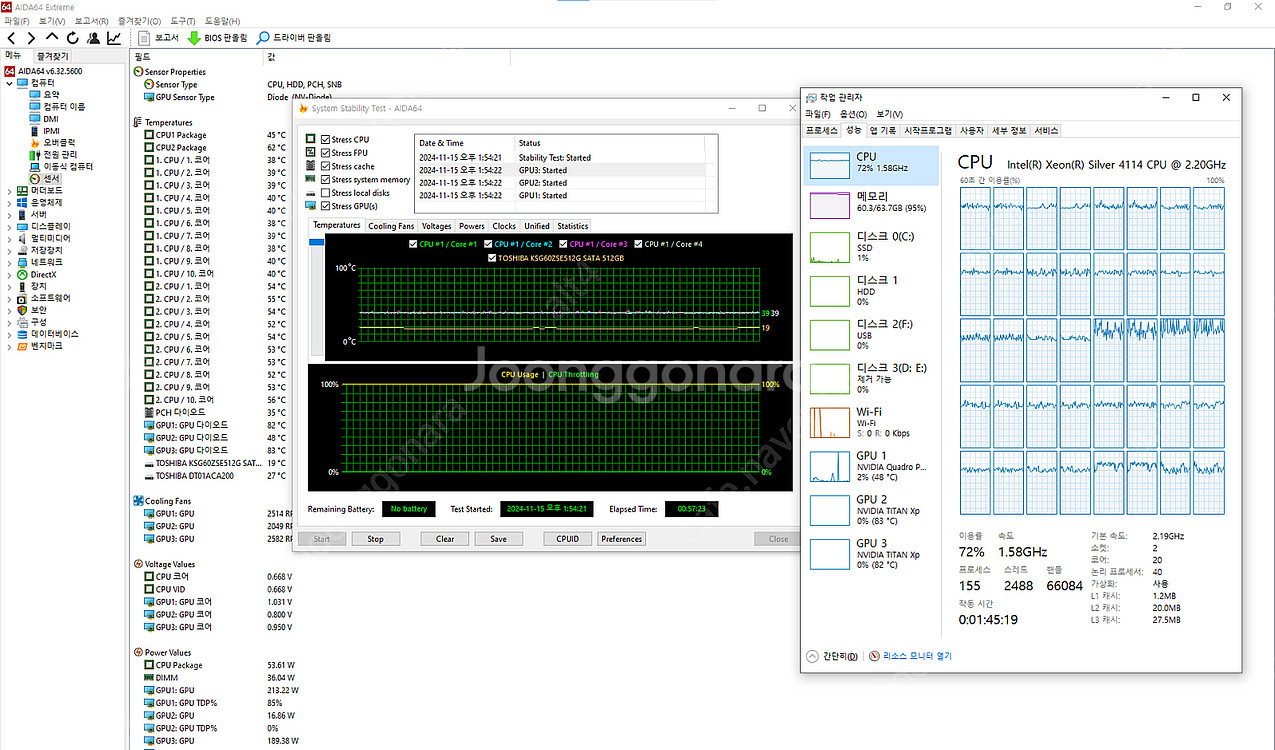The image size is (1275, 750).
Task: Select Wi-Fi in Task Manager sidebar
Action: 871,422
